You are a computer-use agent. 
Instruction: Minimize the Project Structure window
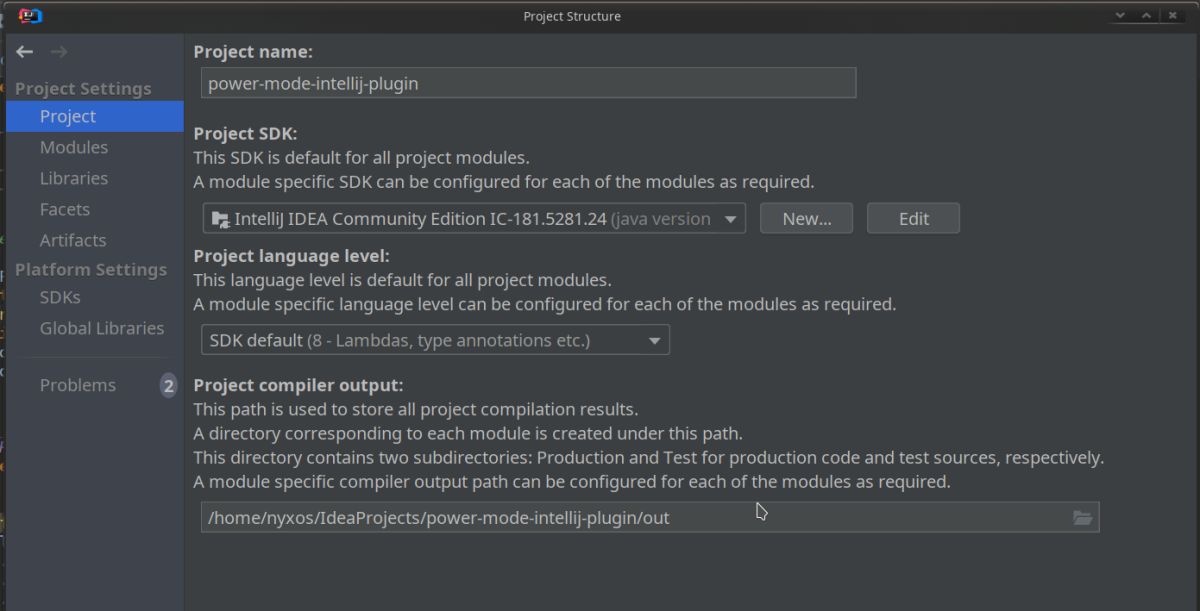coord(1120,16)
